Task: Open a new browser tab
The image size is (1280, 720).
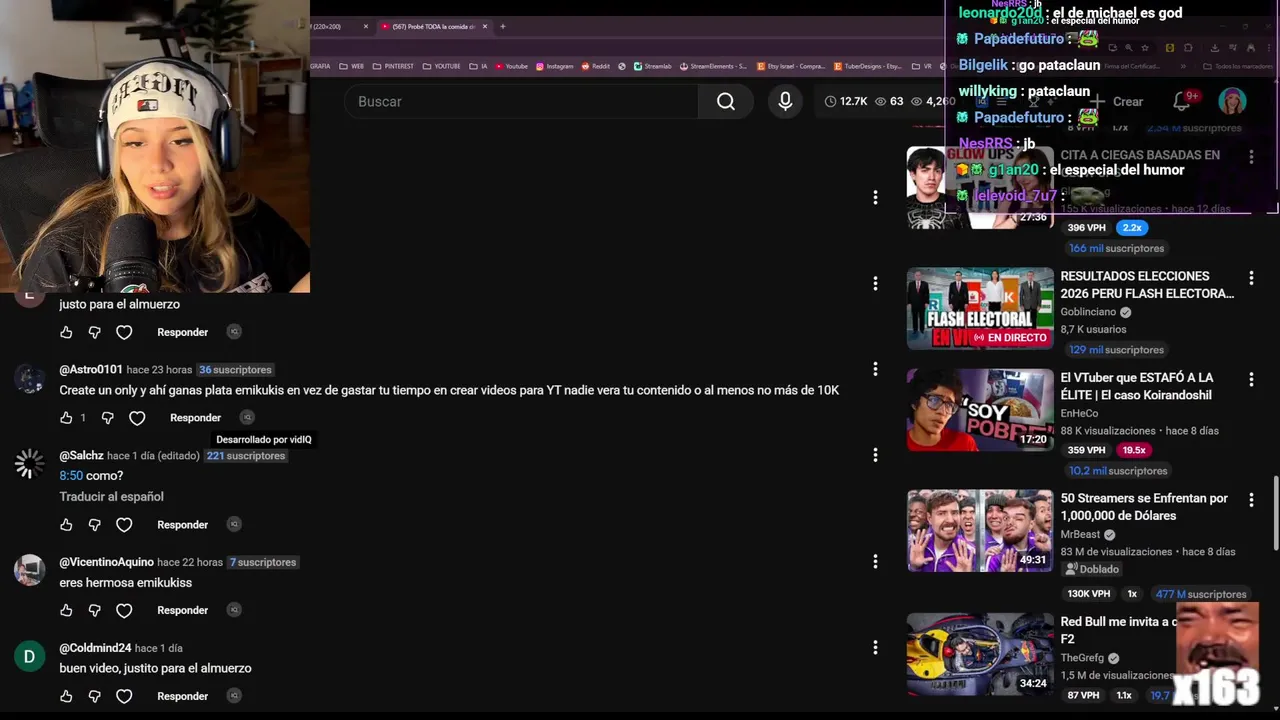Action: [x=503, y=26]
